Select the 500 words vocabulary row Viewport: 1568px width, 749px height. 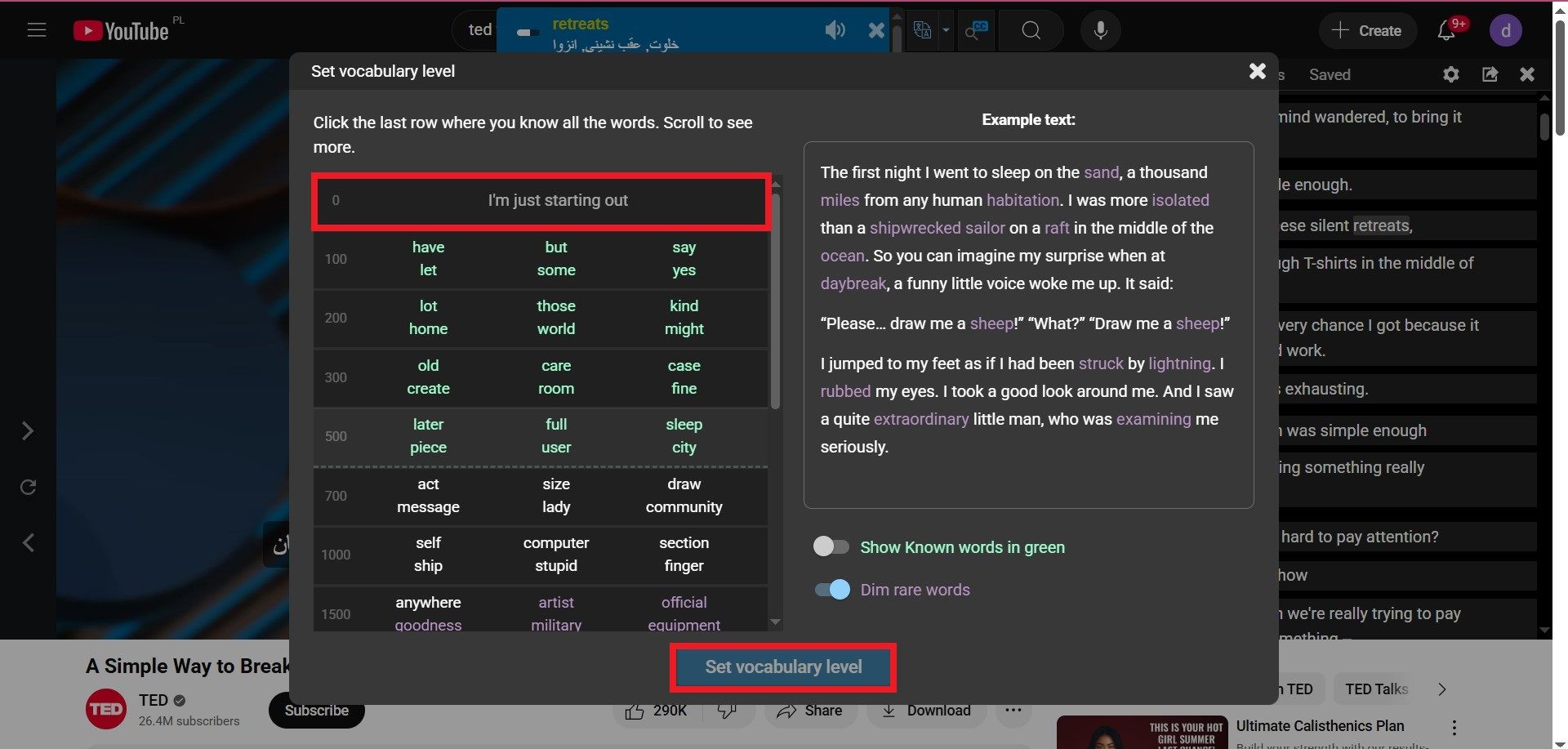pyautogui.click(x=540, y=436)
